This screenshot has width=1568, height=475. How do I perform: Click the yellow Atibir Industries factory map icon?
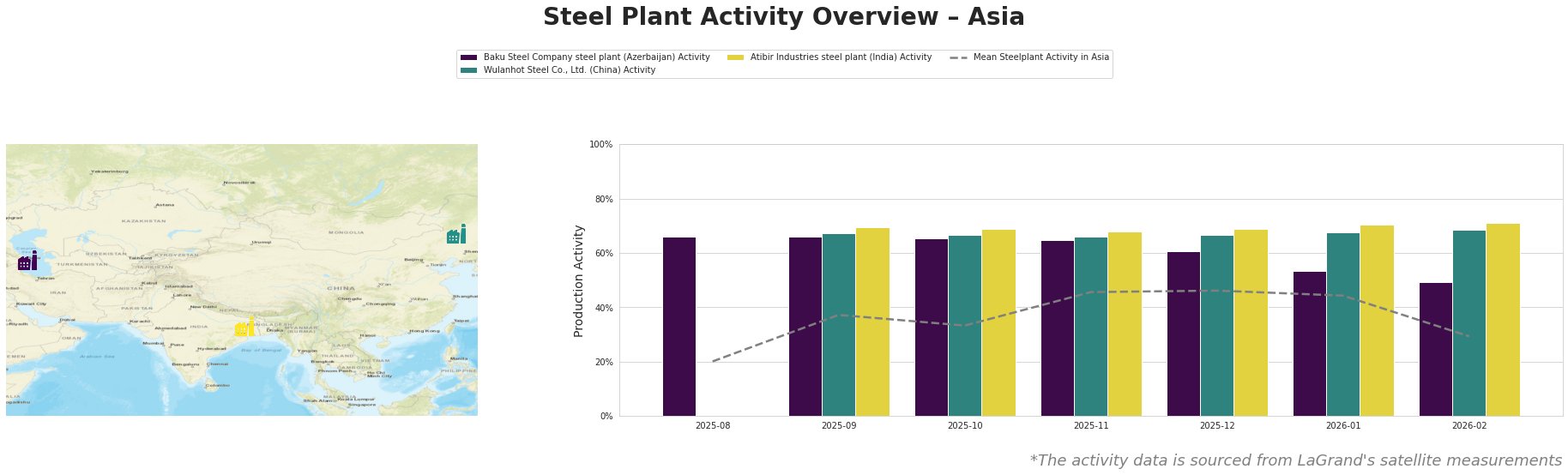pyautogui.click(x=244, y=328)
